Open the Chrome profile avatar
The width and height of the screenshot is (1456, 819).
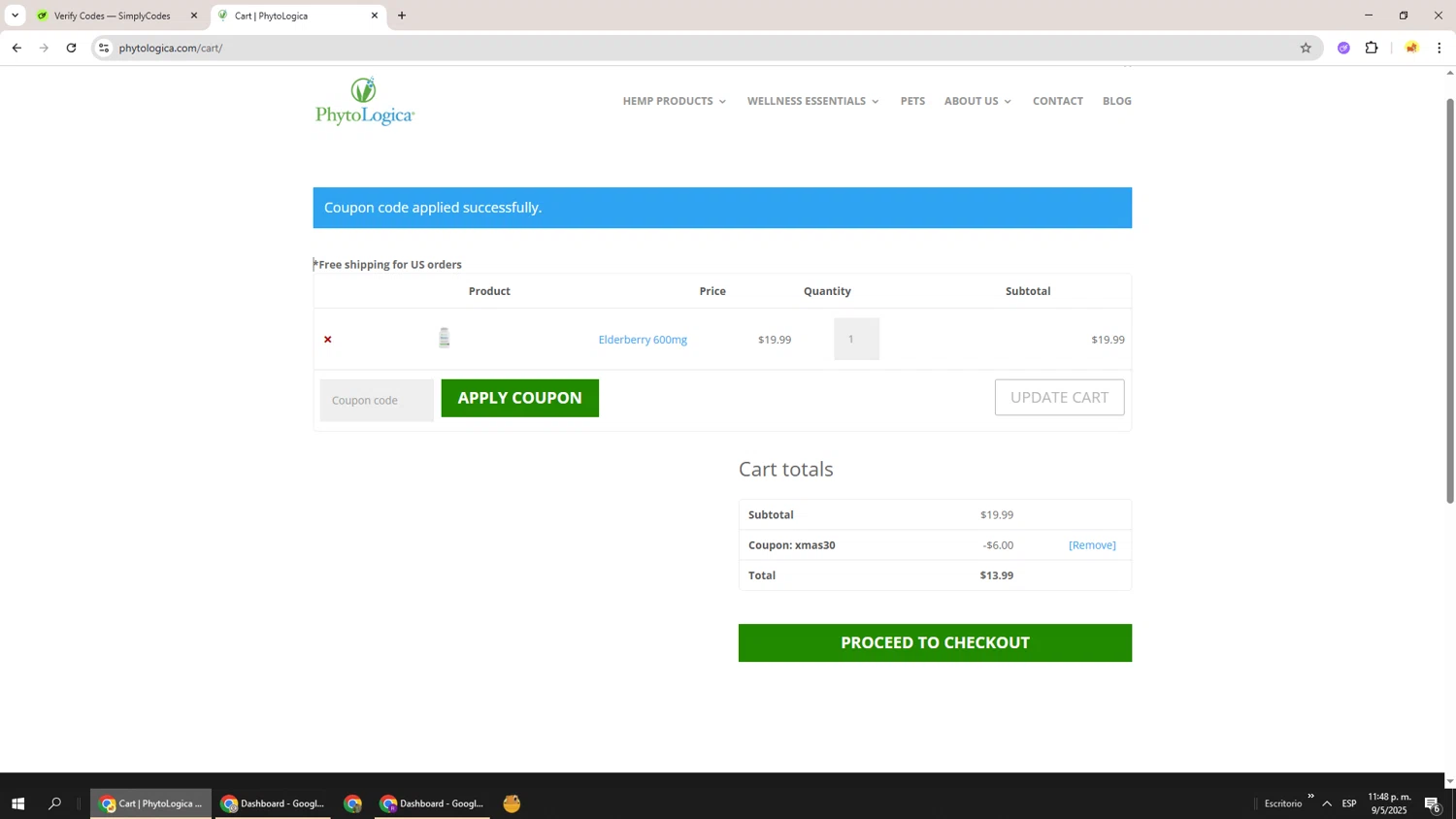[1411, 48]
